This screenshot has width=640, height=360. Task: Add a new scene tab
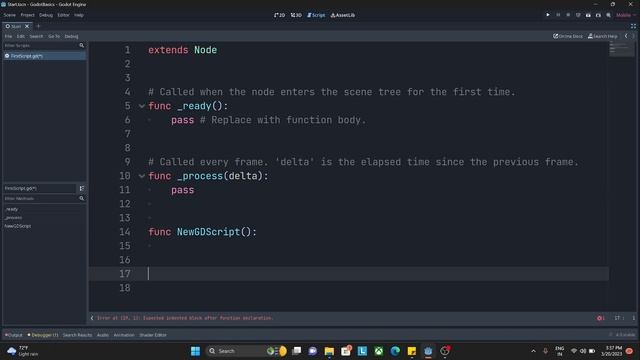[x=38, y=26]
